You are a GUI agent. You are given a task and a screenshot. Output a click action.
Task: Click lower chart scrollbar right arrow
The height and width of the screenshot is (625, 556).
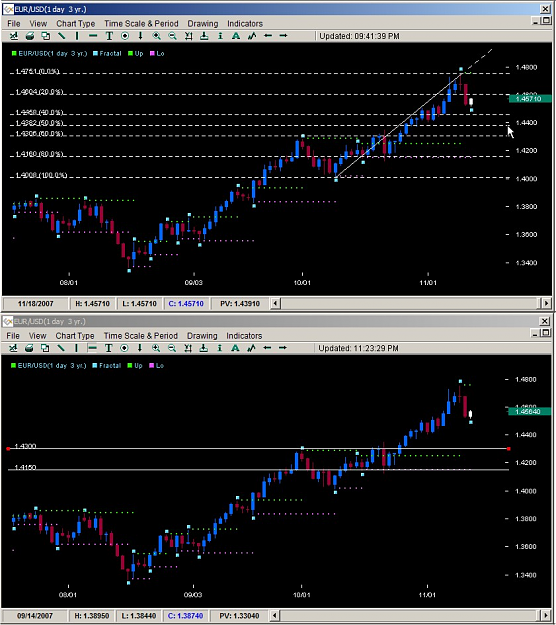pyautogui.click(x=546, y=616)
